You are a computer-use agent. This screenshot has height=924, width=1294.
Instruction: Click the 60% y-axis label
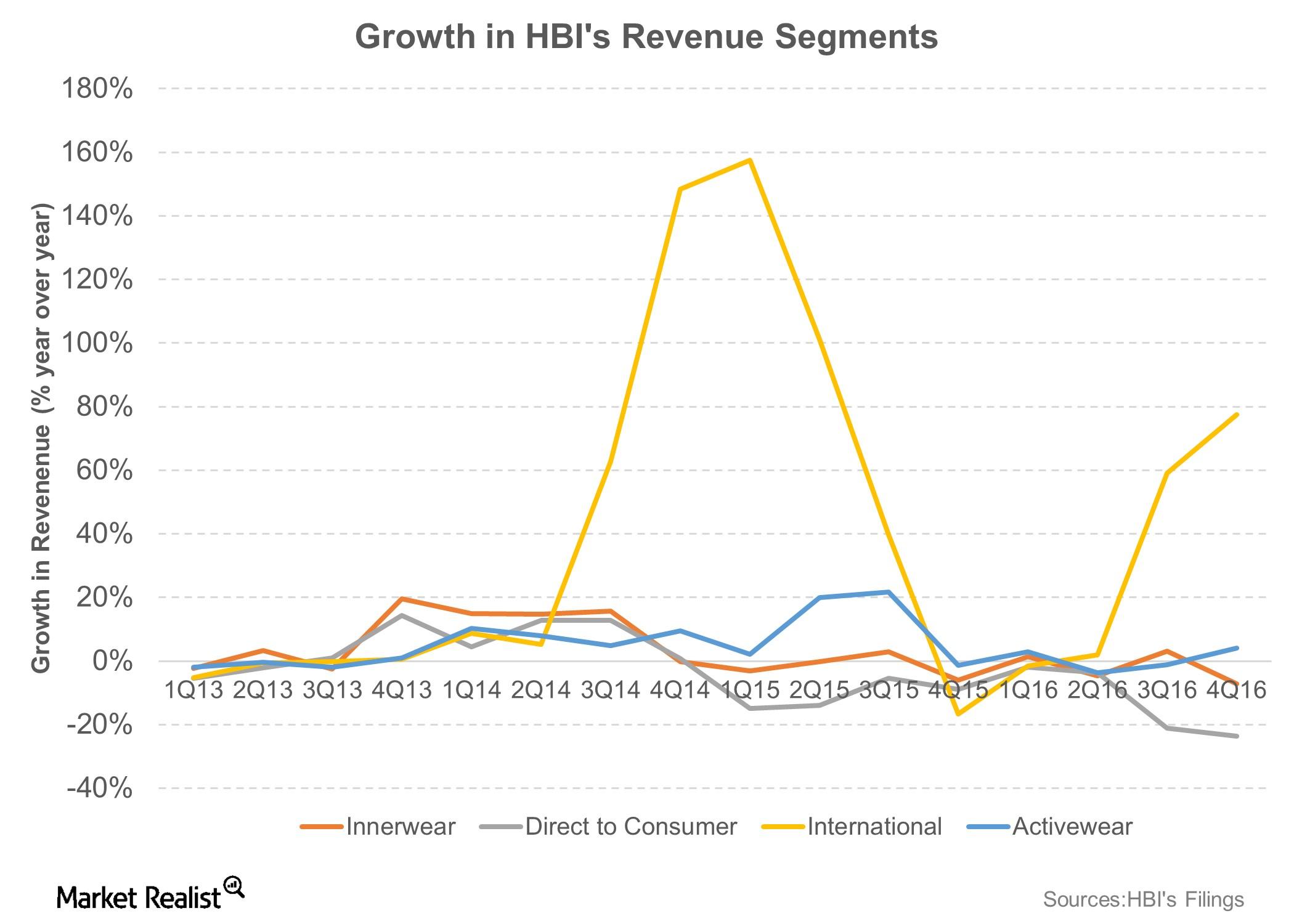[x=104, y=471]
